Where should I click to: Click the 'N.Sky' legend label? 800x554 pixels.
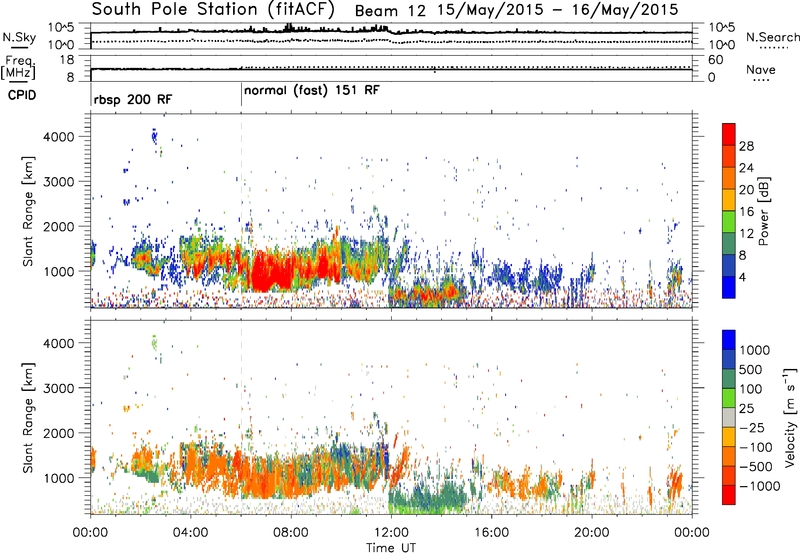(x=19, y=37)
